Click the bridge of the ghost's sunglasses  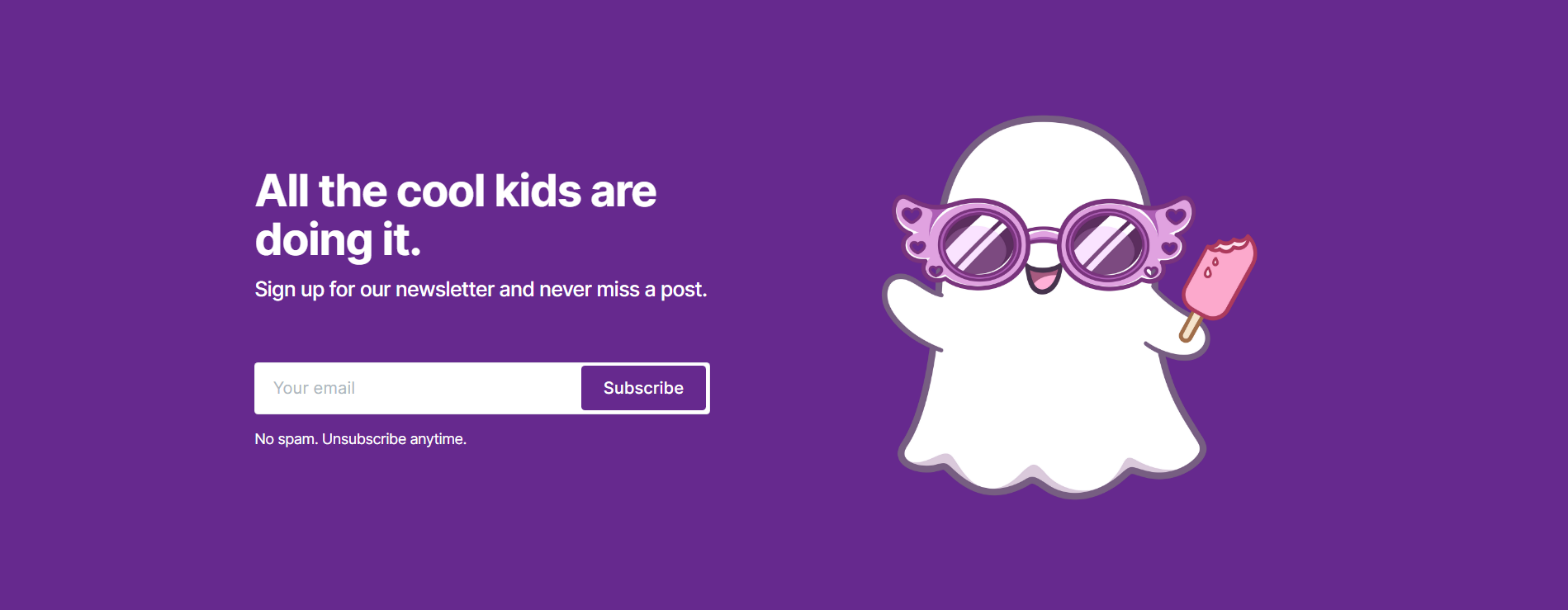coord(1043,235)
